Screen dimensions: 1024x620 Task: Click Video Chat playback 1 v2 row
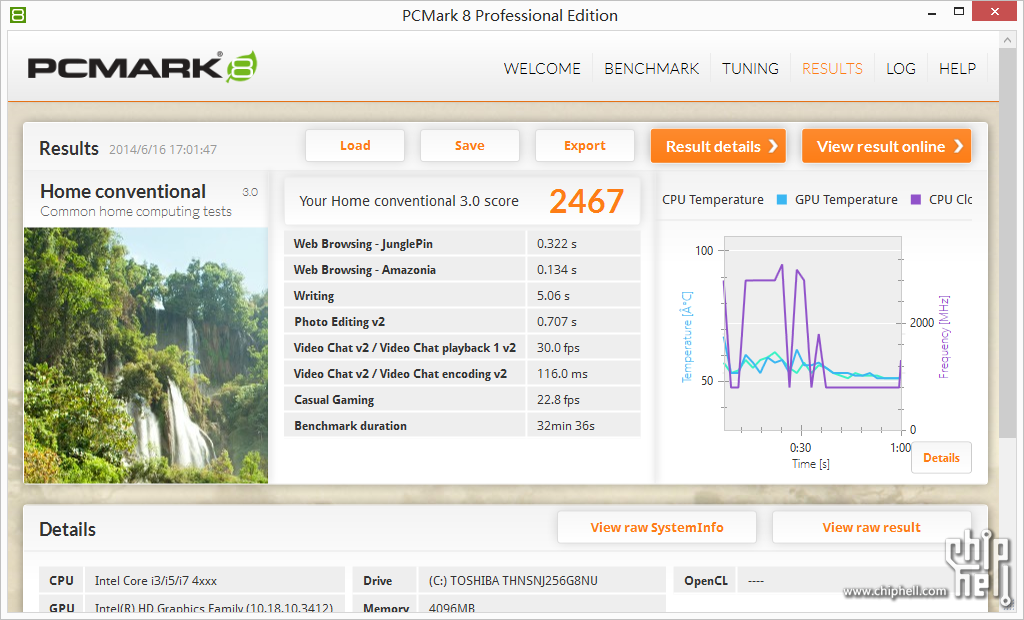pos(462,348)
